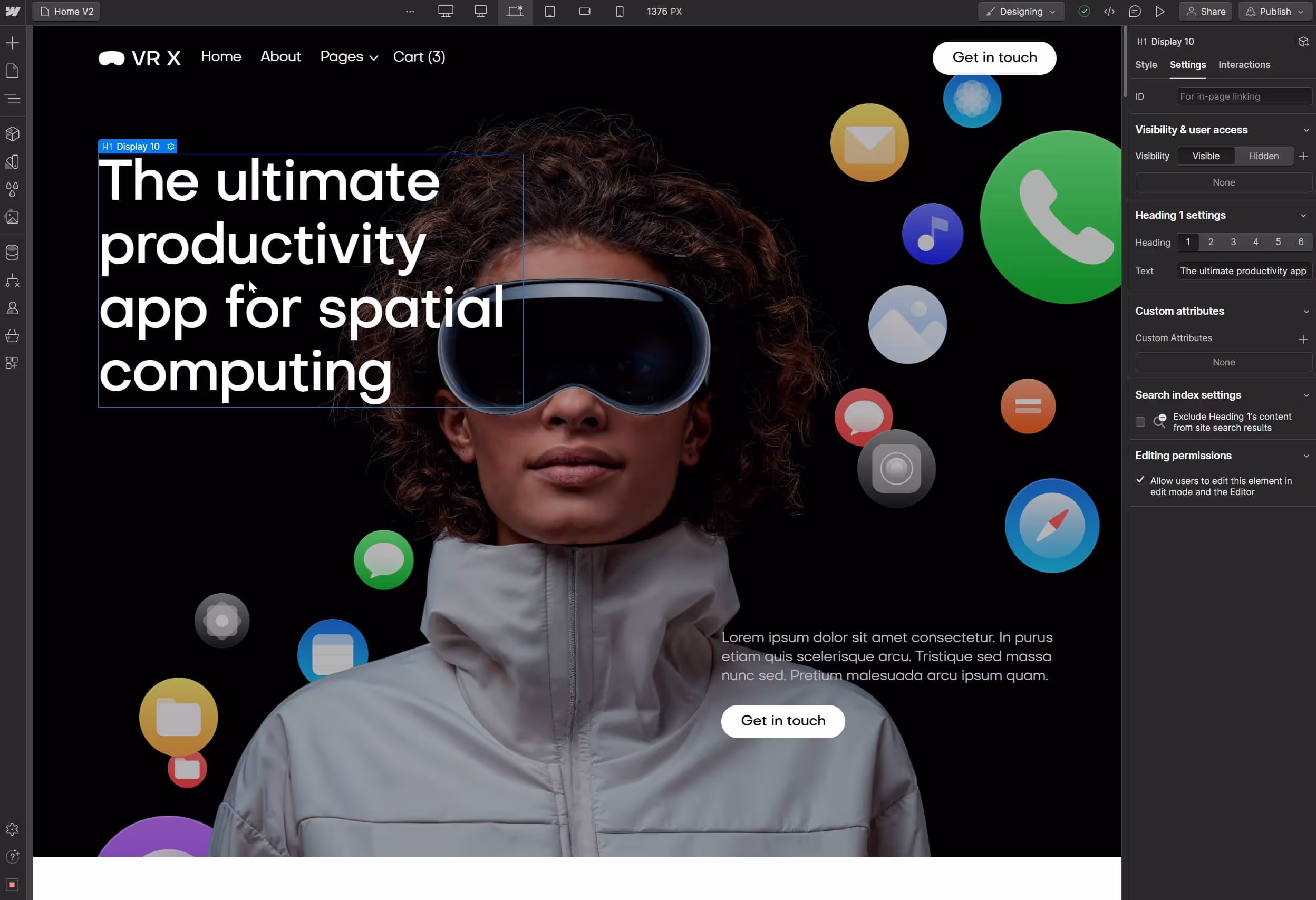Check the green publish status icon
Viewport: 1316px width, 900px height.
(1085, 11)
